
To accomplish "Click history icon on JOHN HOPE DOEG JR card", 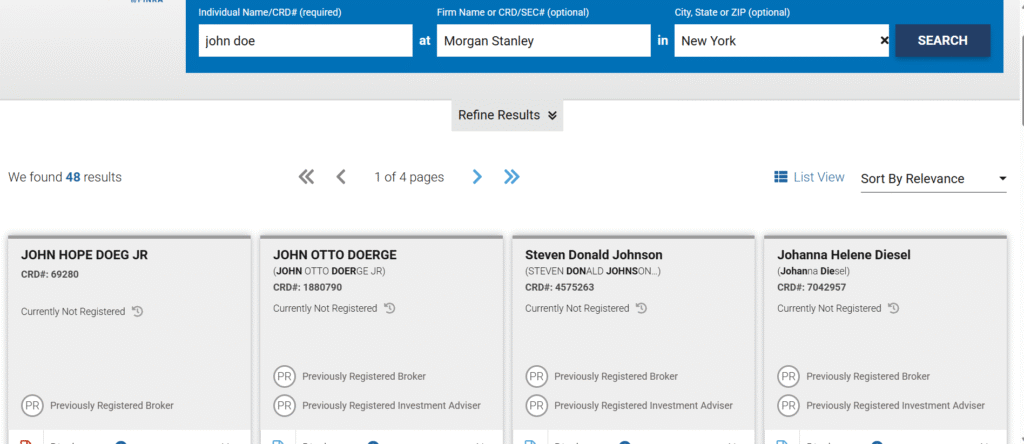I will click(x=137, y=311).
